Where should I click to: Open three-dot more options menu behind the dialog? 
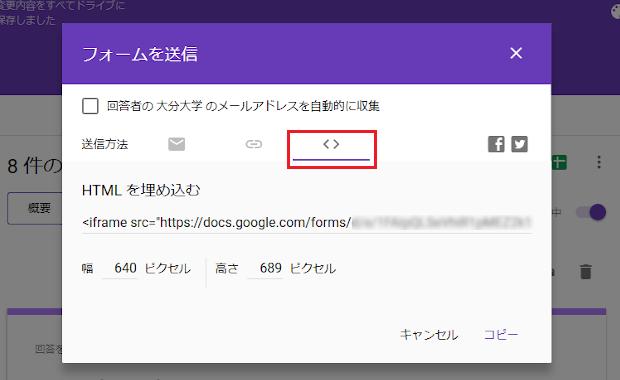(599, 162)
